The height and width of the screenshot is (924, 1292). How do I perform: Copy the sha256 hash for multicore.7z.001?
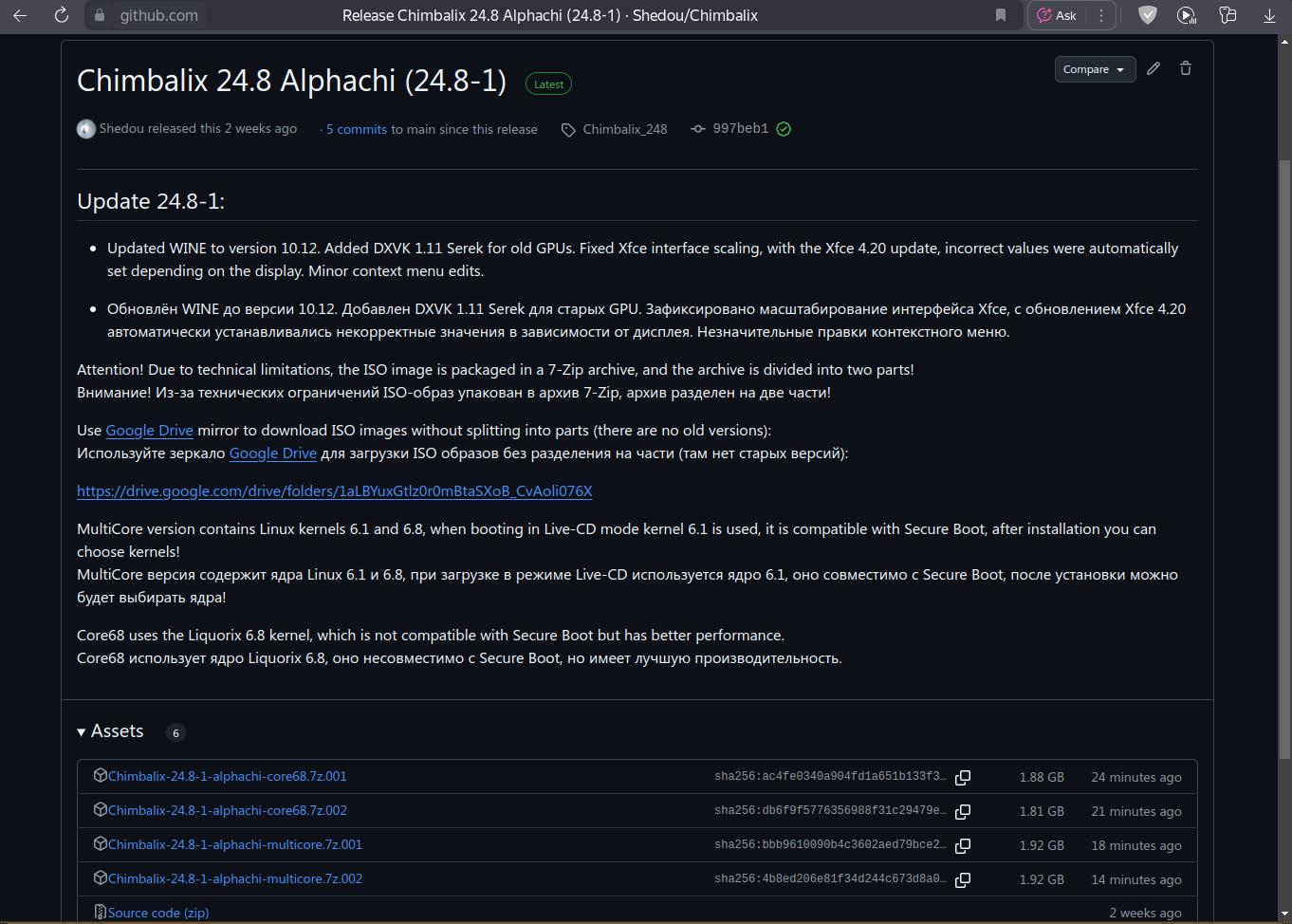pyautogui.click(x=963, y=845)
